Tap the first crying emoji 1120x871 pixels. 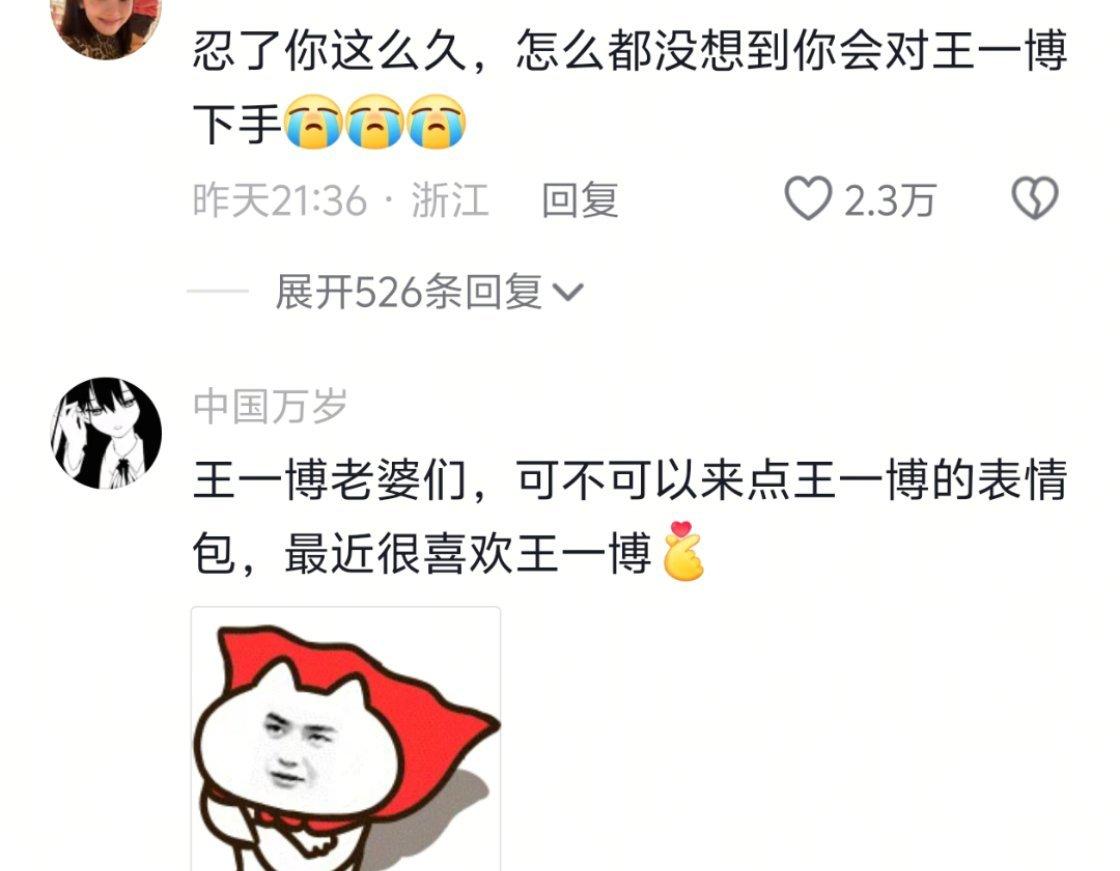[314, 122]
